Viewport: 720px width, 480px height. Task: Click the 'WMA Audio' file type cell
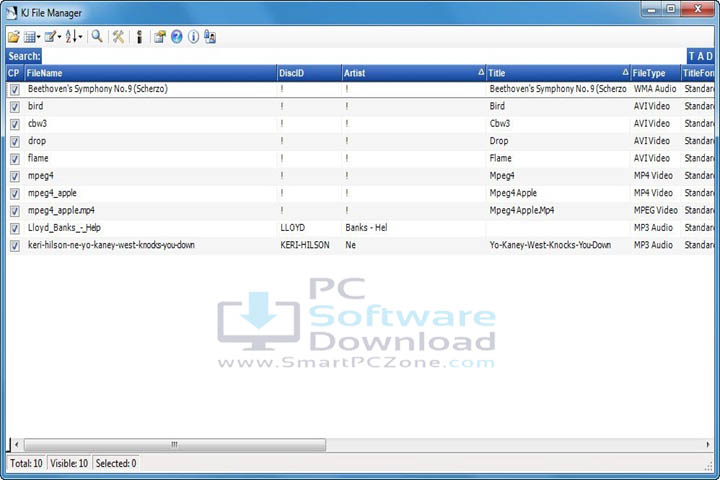655,89
